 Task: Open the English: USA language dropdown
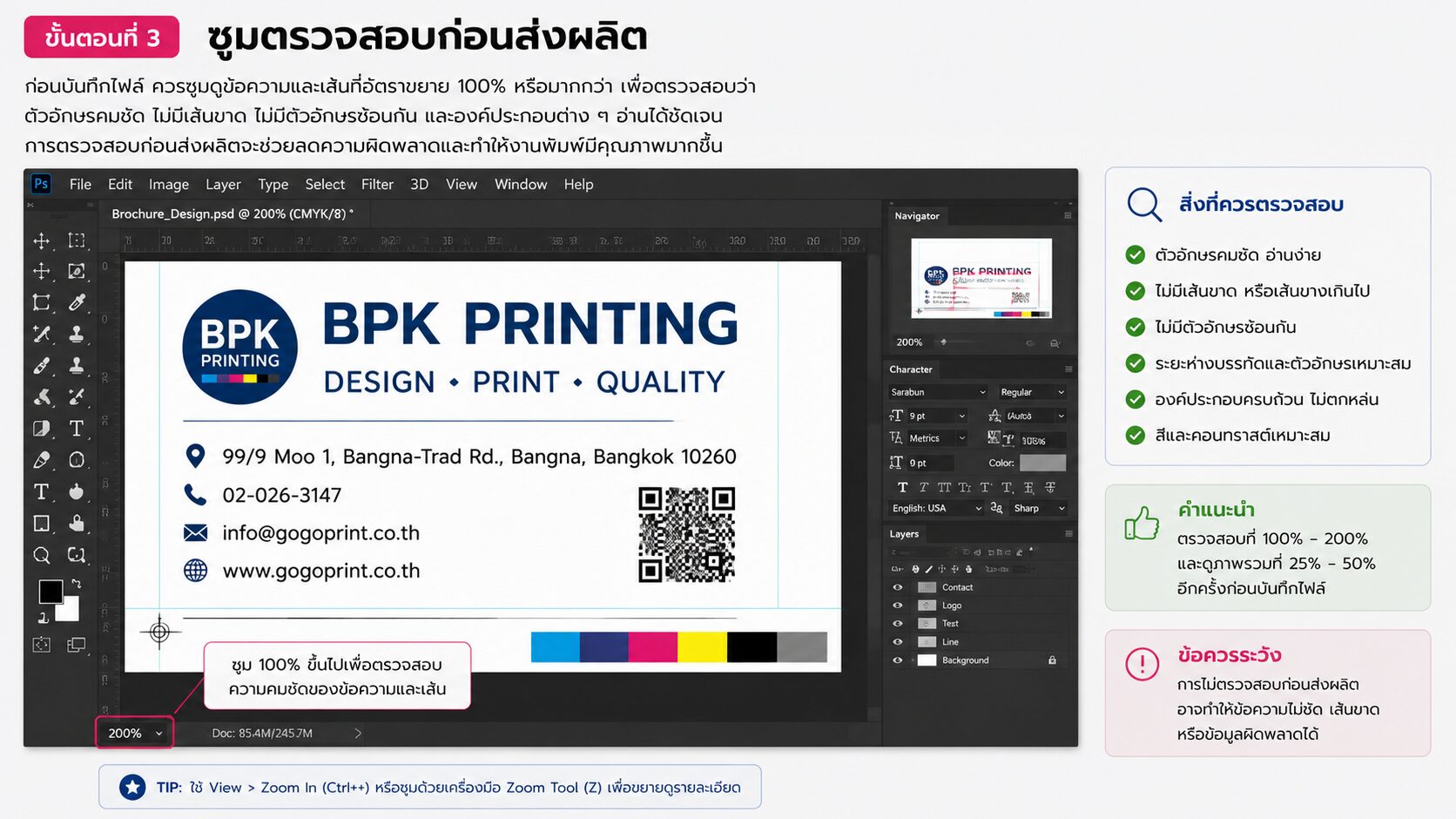pyautogui.click(x=937, y=508)
